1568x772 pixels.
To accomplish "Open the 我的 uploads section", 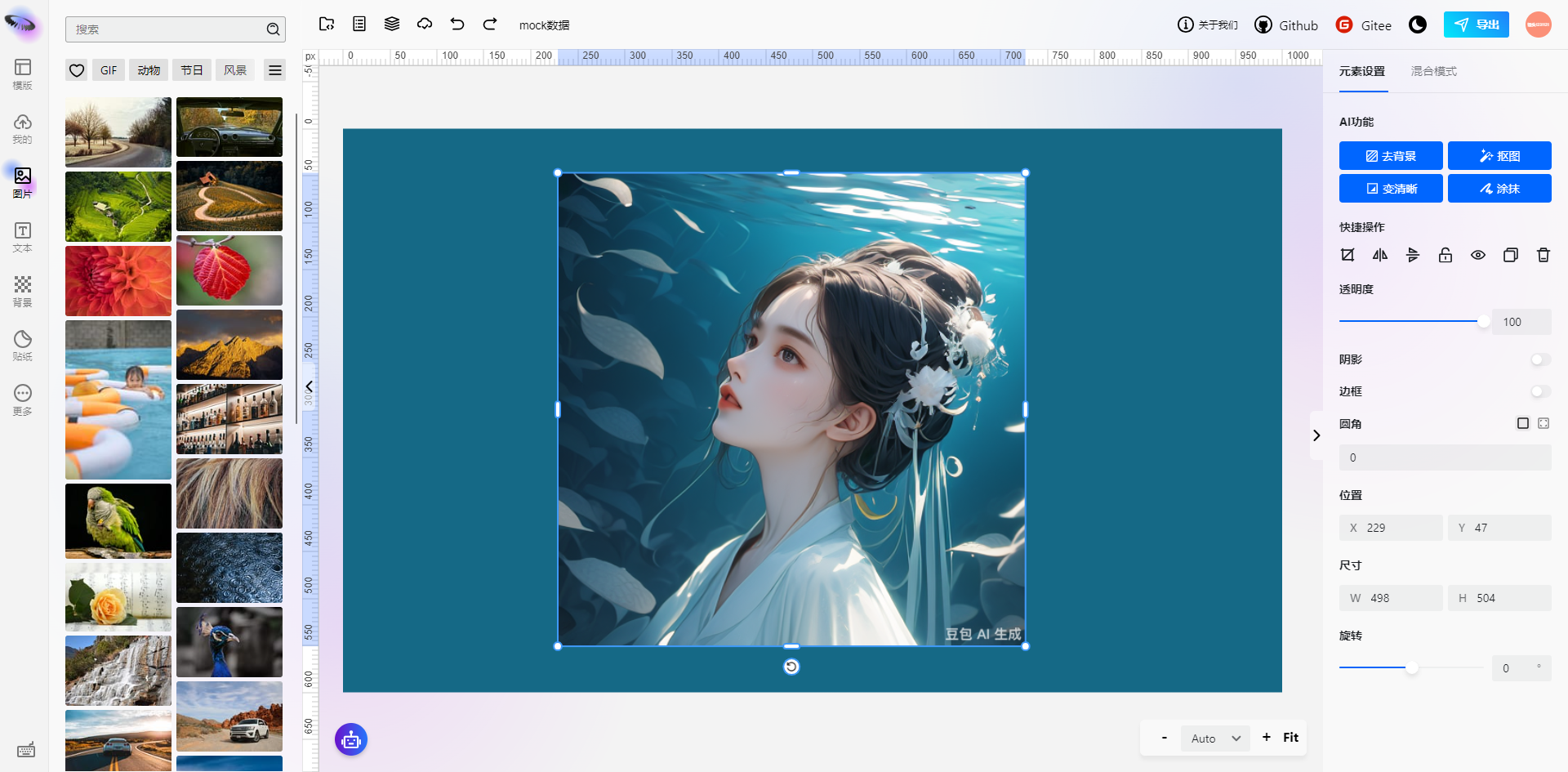I will point(23,128).
